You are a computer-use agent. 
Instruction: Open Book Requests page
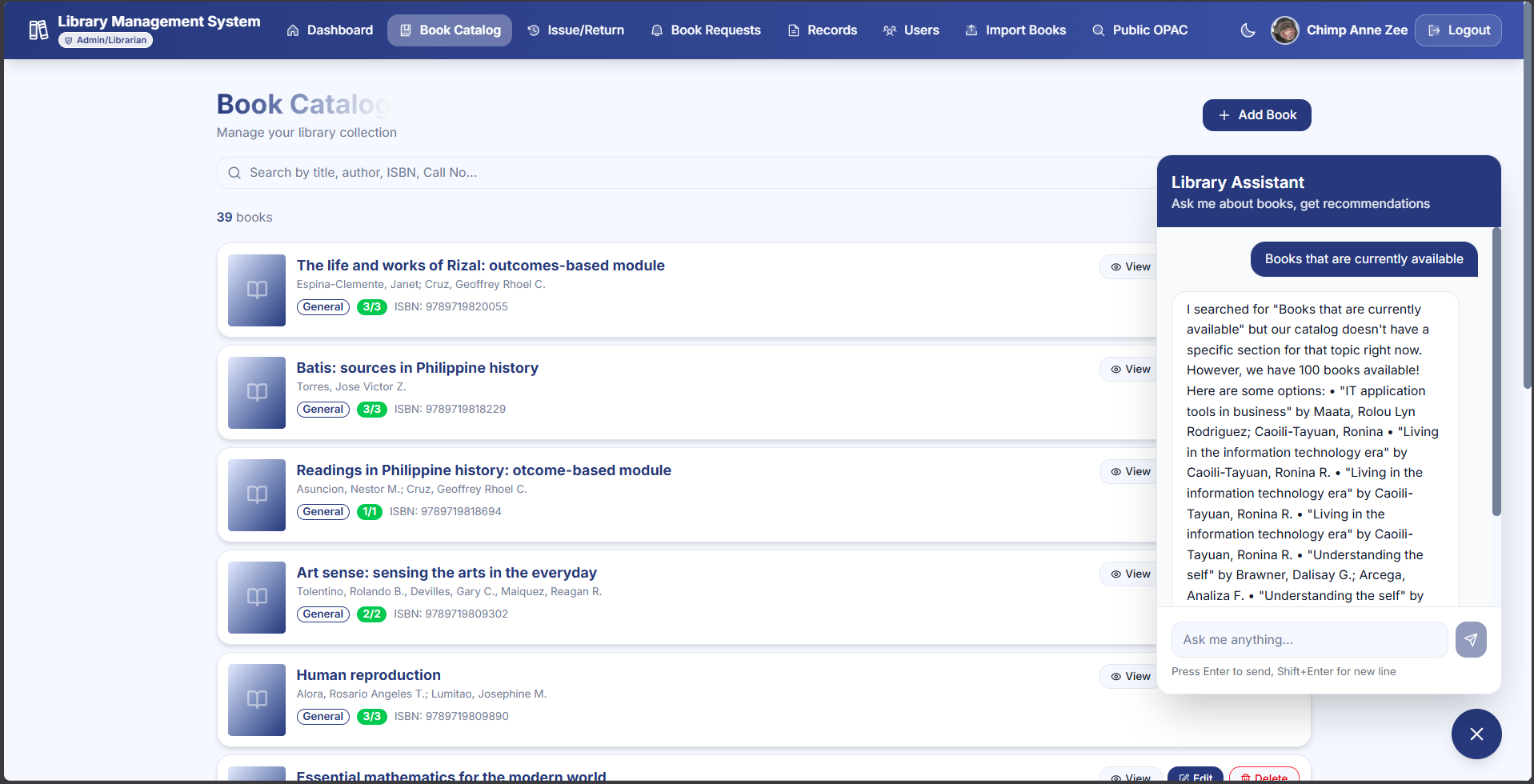pos(706,30)
